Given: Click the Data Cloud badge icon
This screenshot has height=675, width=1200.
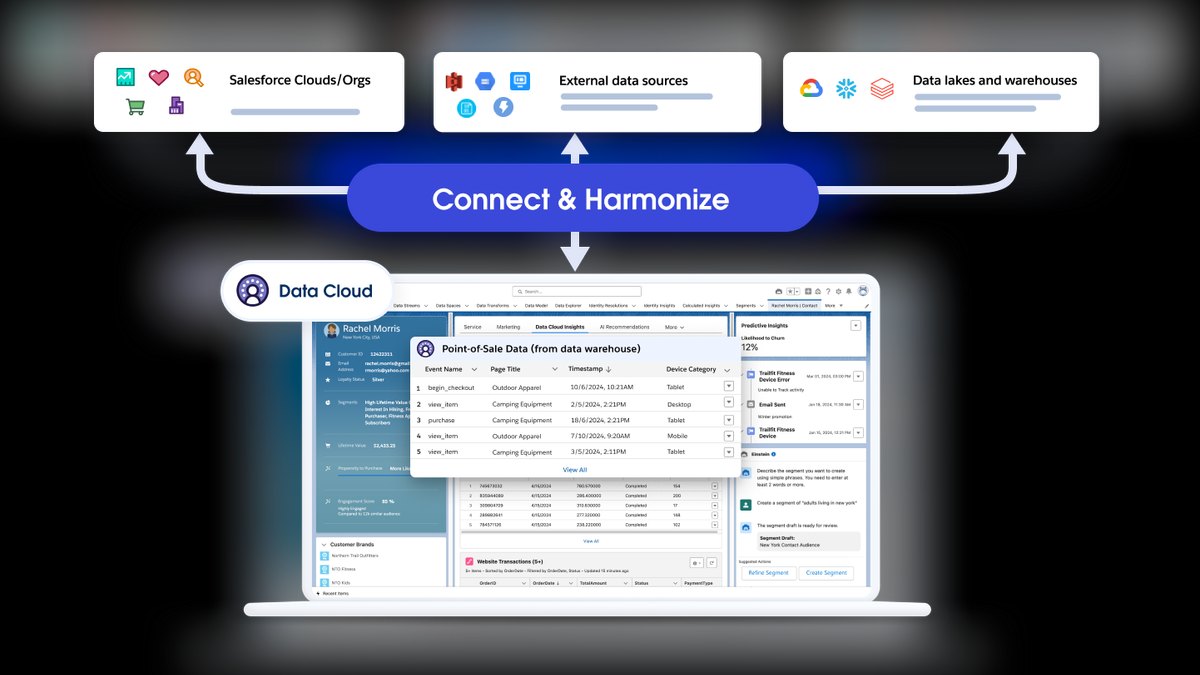Looking at the screenshot, I should tap(252, 291).
